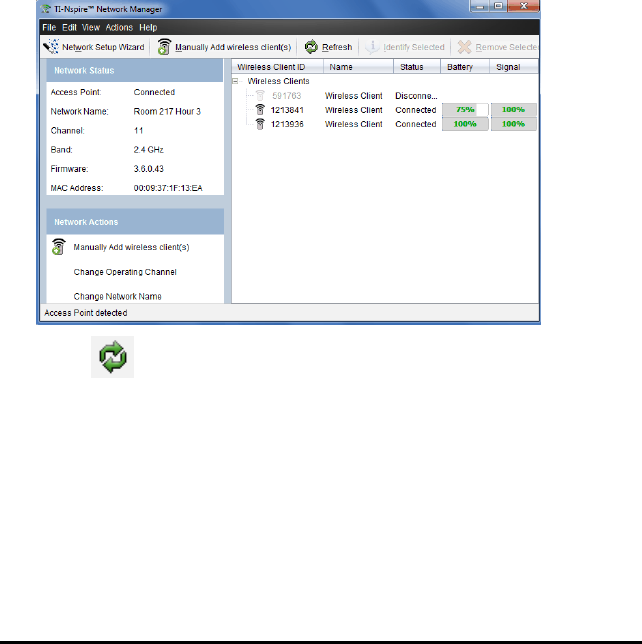Click Remove Selected toolbar label
This screenshot has height=644, width=642.
click(506, 47)
